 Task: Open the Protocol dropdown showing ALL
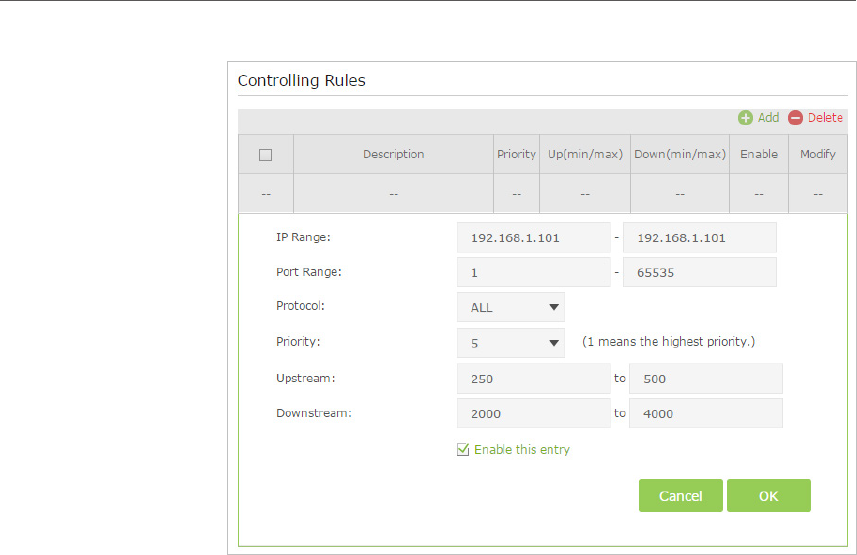(x=510, y=308)
